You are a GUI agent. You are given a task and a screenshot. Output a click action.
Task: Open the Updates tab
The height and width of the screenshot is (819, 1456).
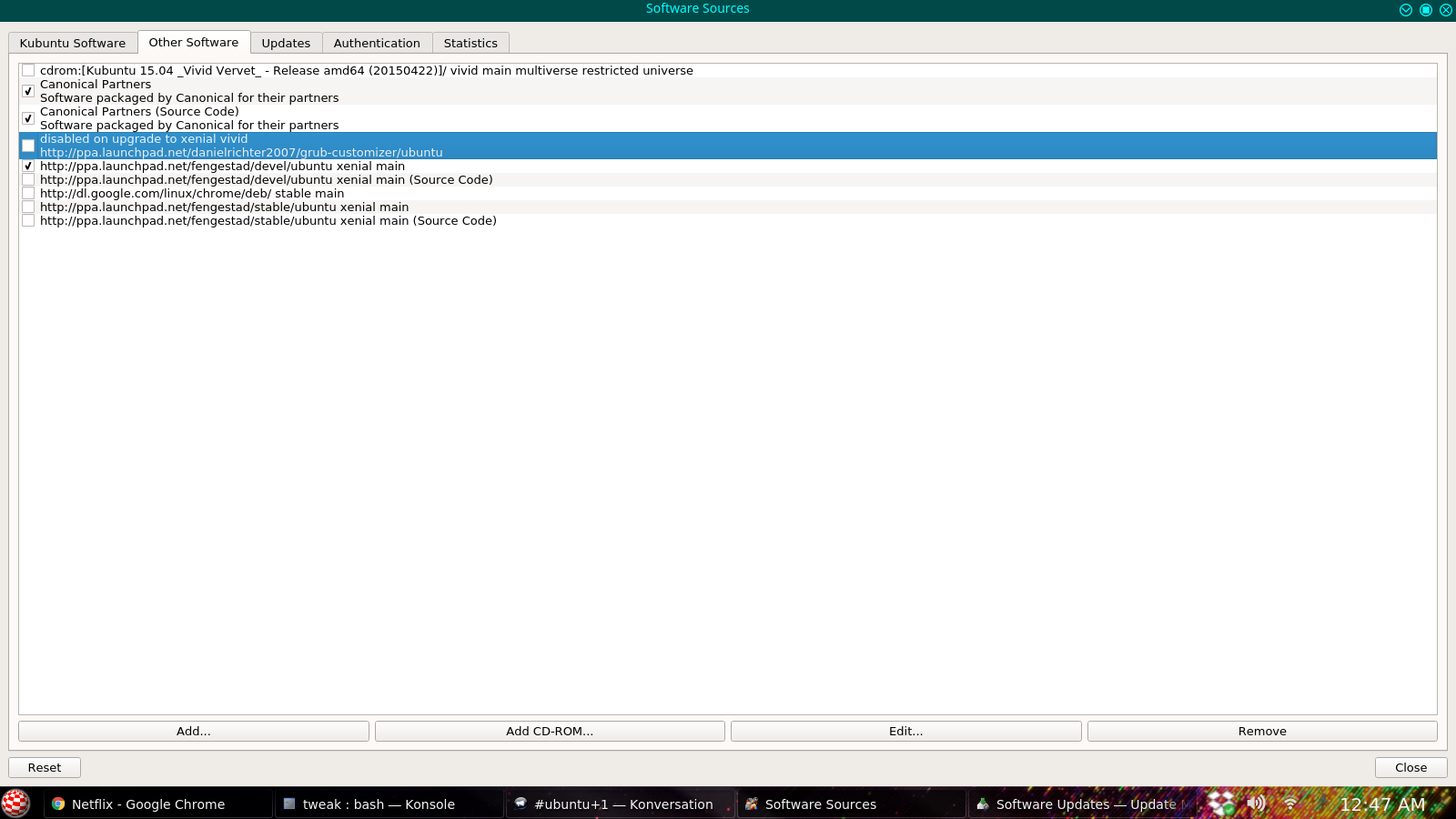tap(286, 43)
